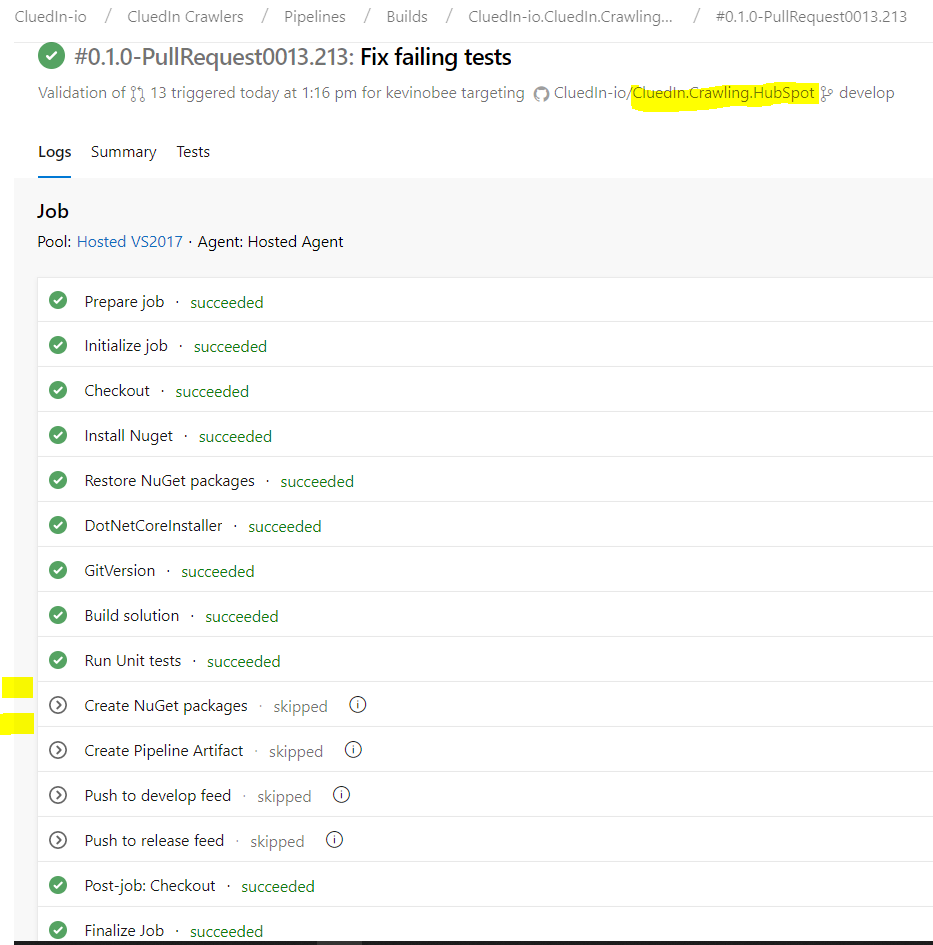Screen dimensions: 933x945
Task: Select the Push to release feed step label
Action: [x=154, y=841]
